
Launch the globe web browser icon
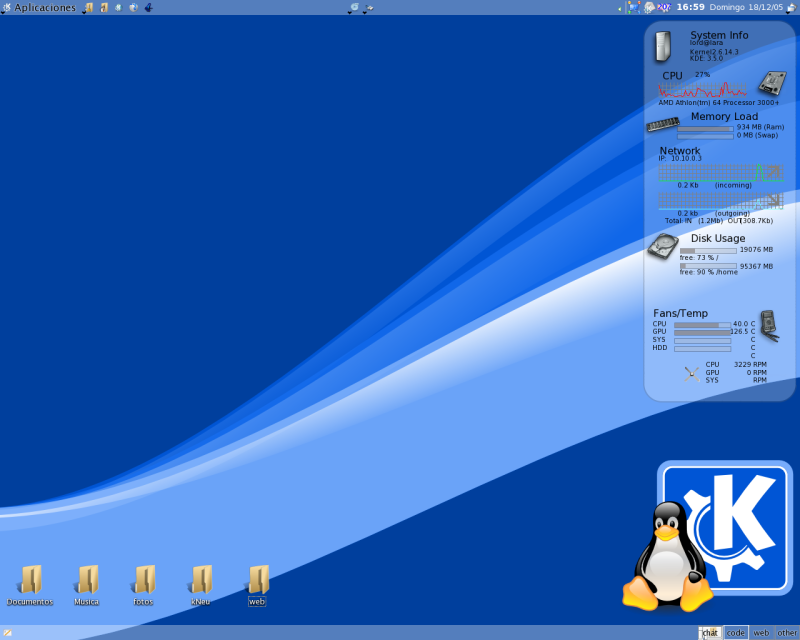tap(134, 8)
